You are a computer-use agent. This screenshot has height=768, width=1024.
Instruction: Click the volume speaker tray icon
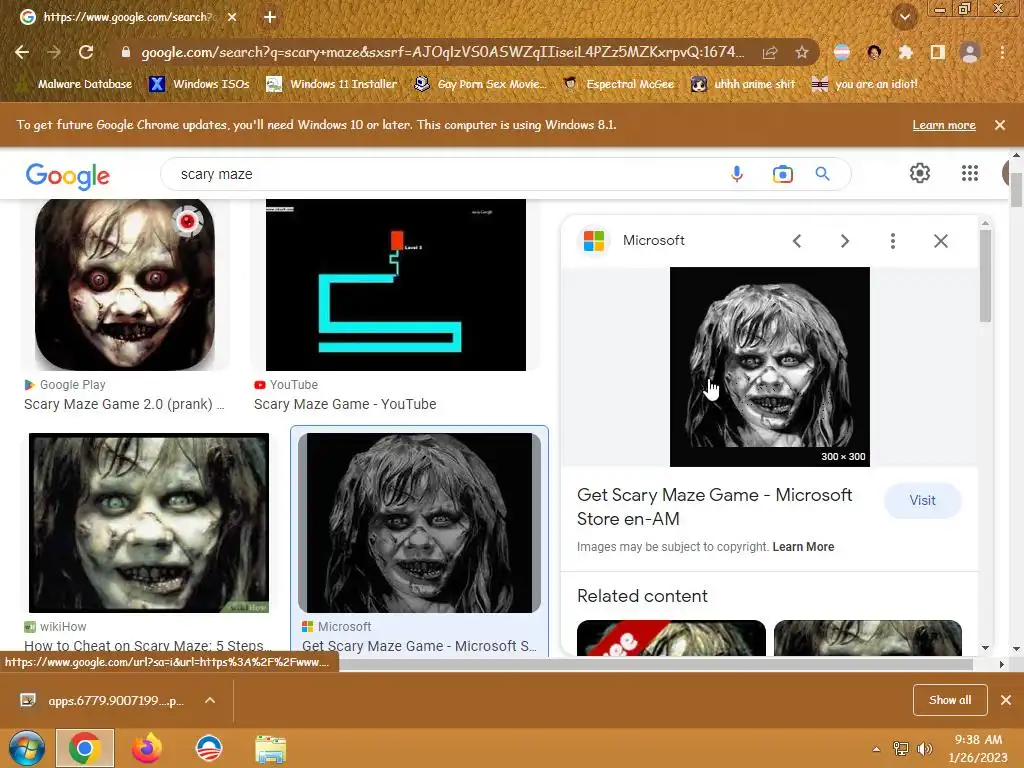925,749
